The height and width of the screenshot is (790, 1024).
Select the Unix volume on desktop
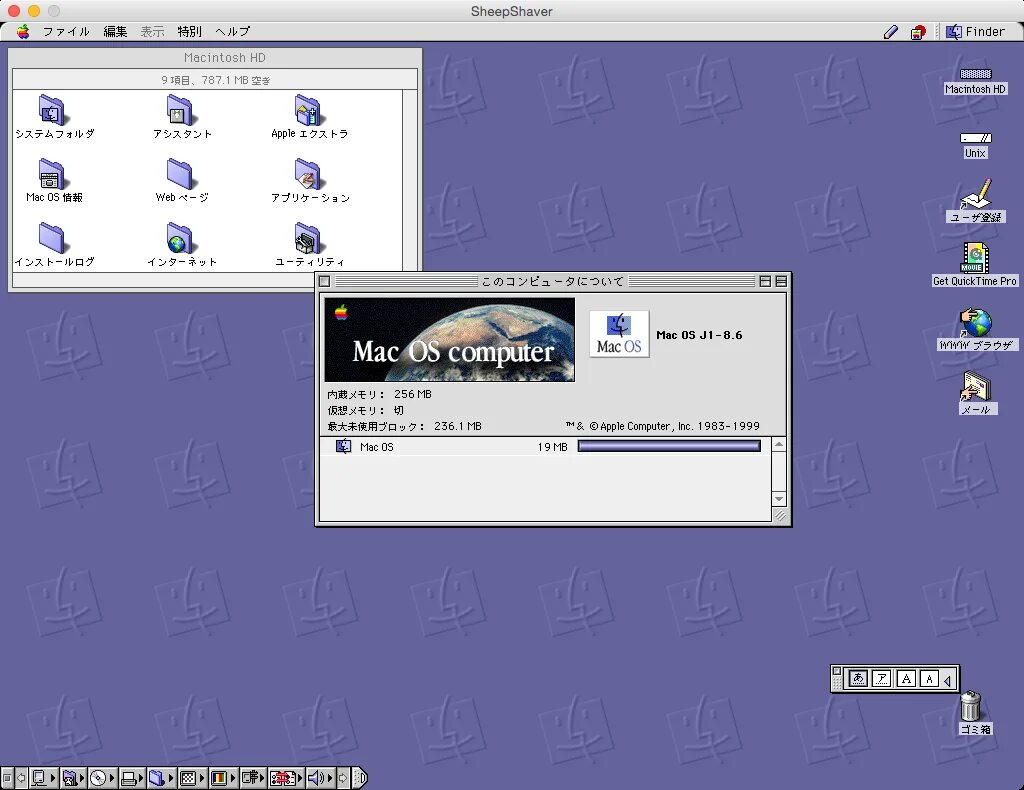click(976, 138)
